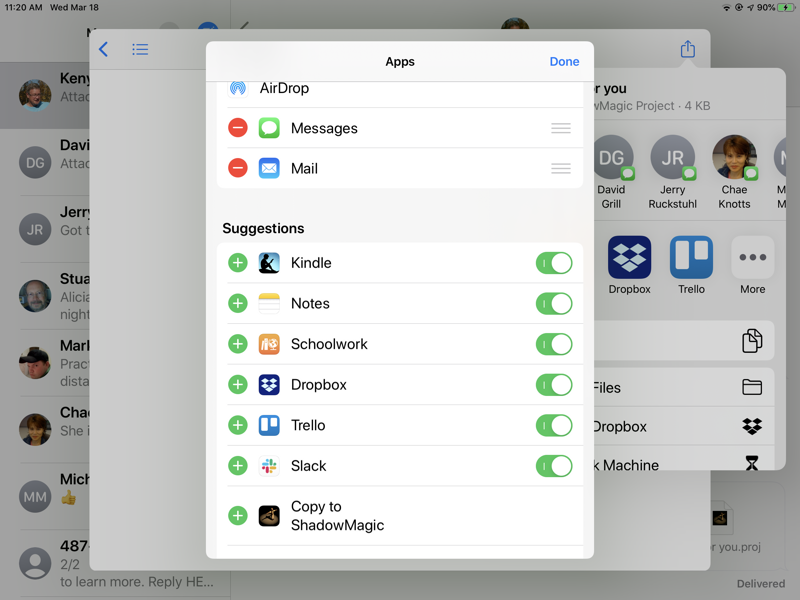Tap the green plus beside Copy to ShadowMagic
Viewport: 800px width, 600px height.
pos(238,516)
